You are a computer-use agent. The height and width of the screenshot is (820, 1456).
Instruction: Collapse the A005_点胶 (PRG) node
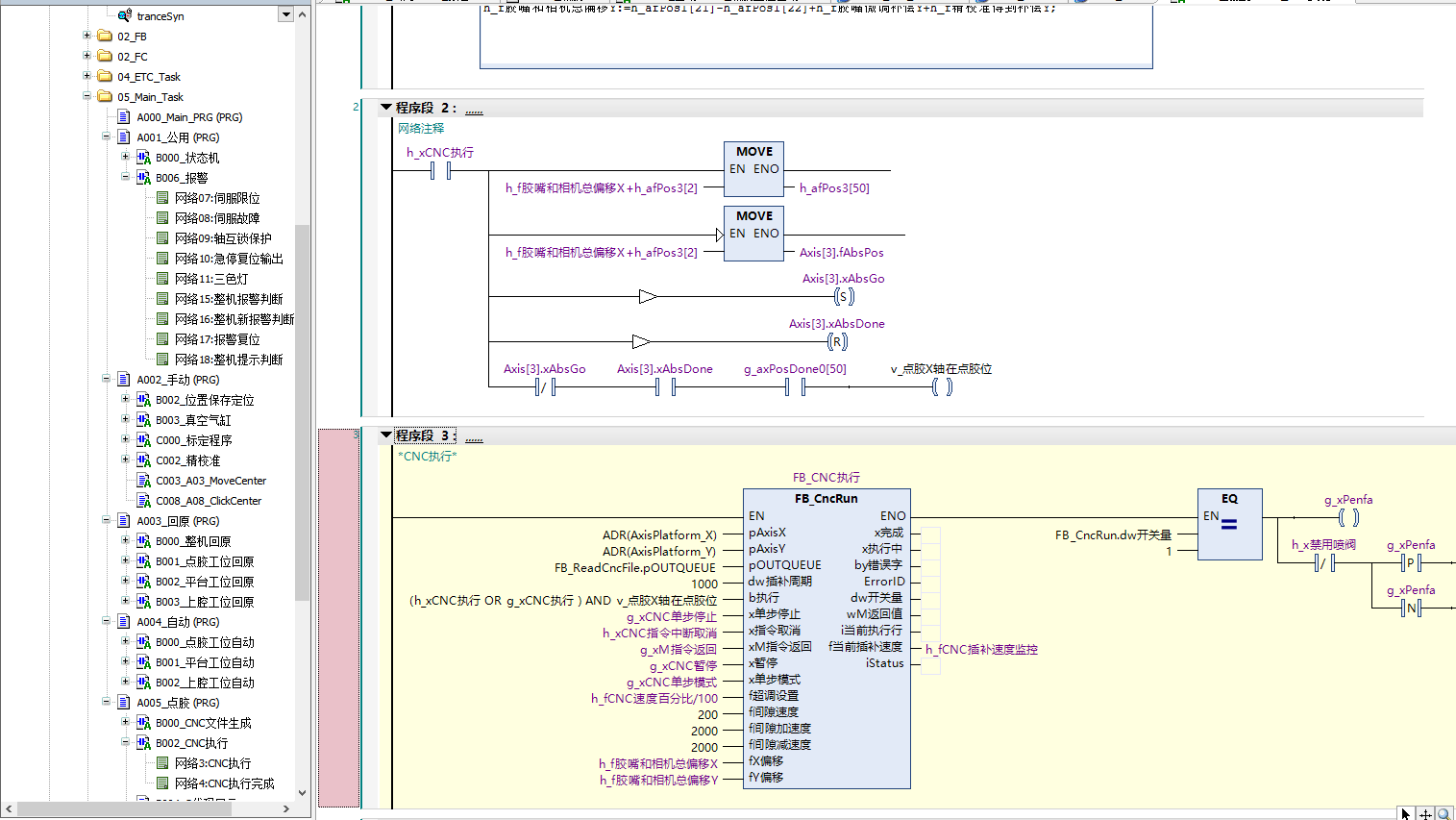click(106, 702)
